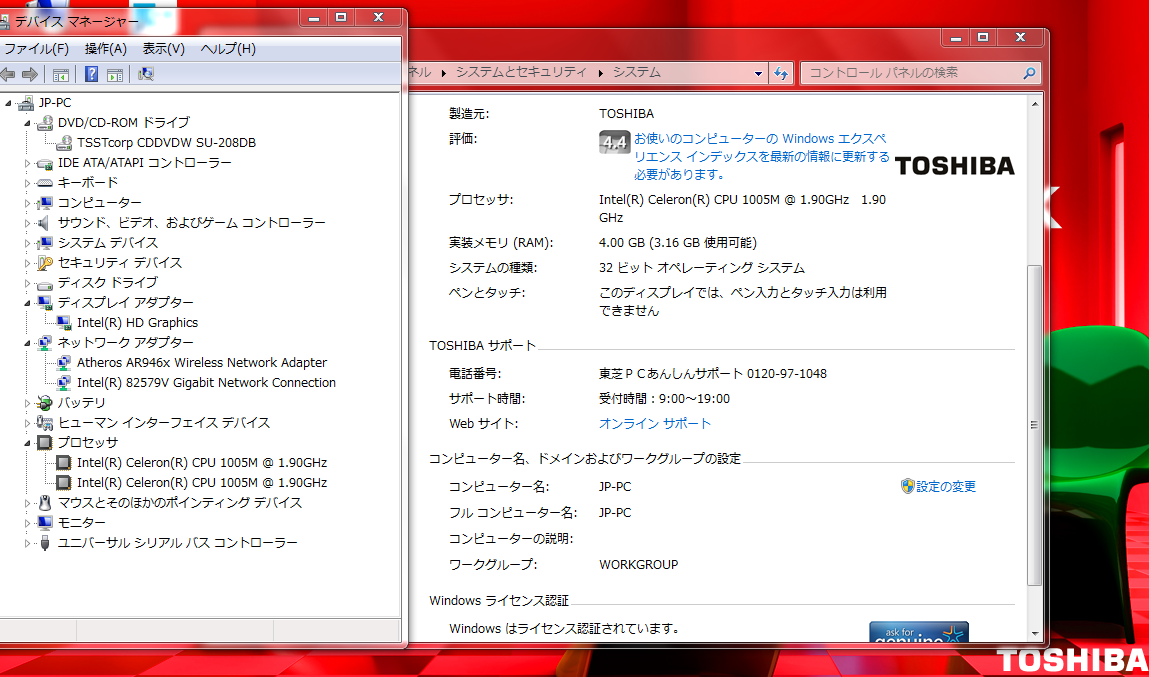
Task: Click the DVD/CD-ROM drive category icon
Action: pos(45,122)
